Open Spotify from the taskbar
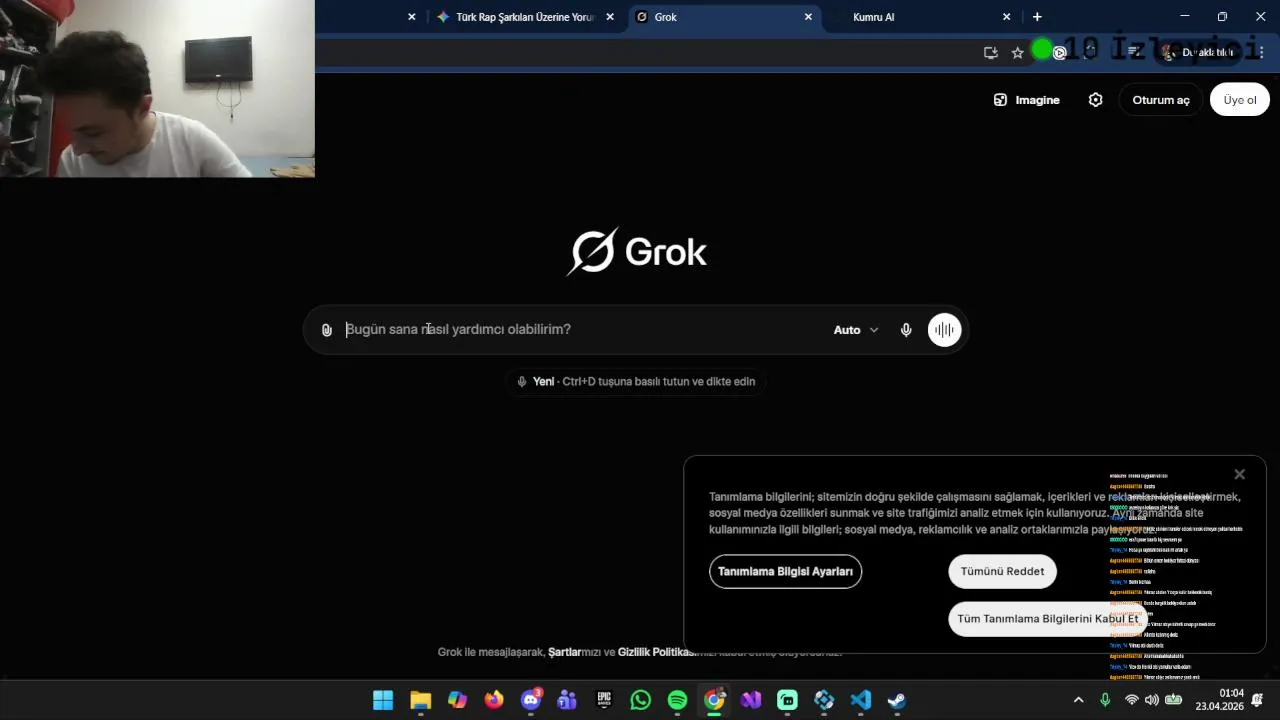This screenshot has width=1280, height=720. pos(677,700)
